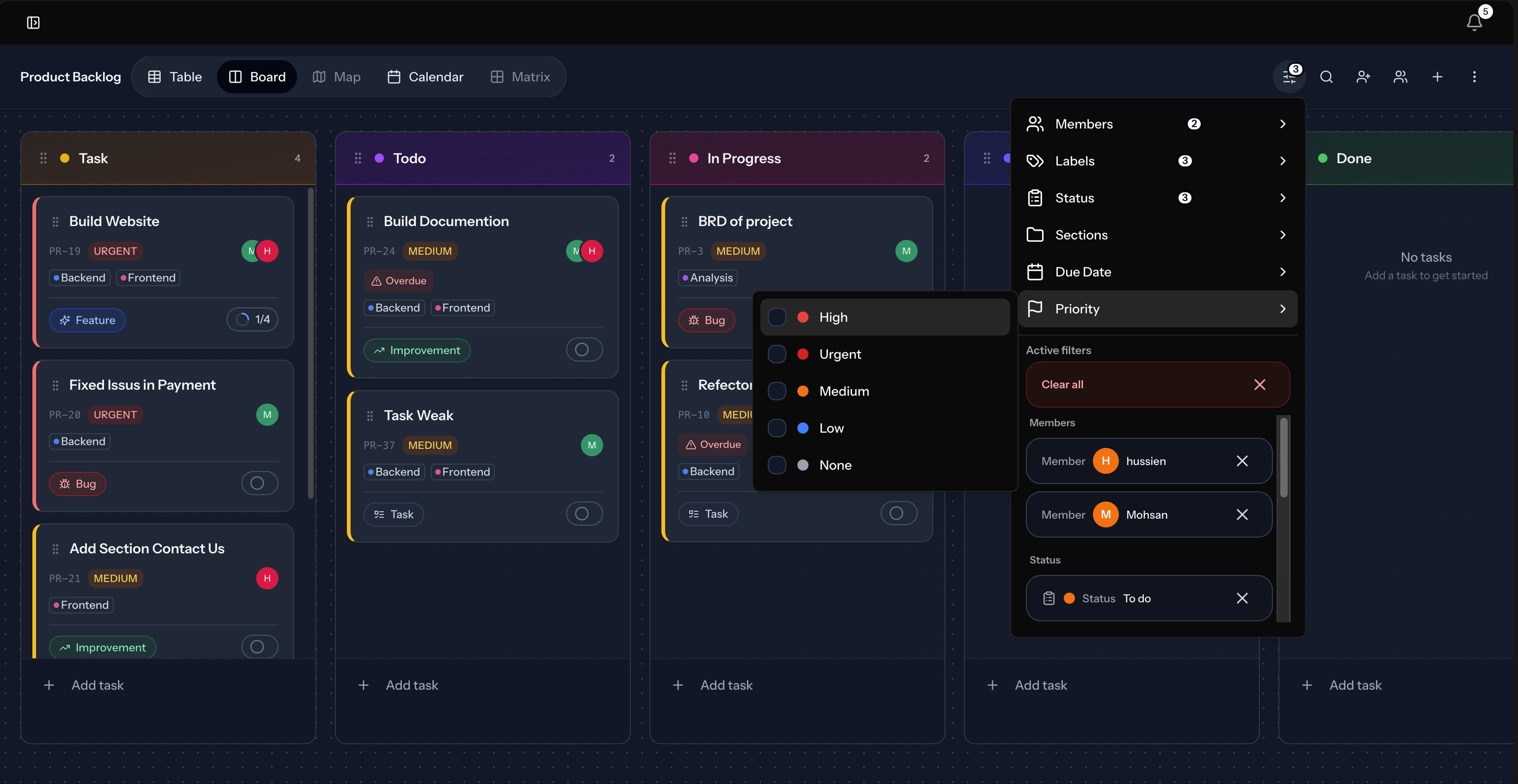
Task: Click the active filters scrollbar
Action: click(1284, 457)
